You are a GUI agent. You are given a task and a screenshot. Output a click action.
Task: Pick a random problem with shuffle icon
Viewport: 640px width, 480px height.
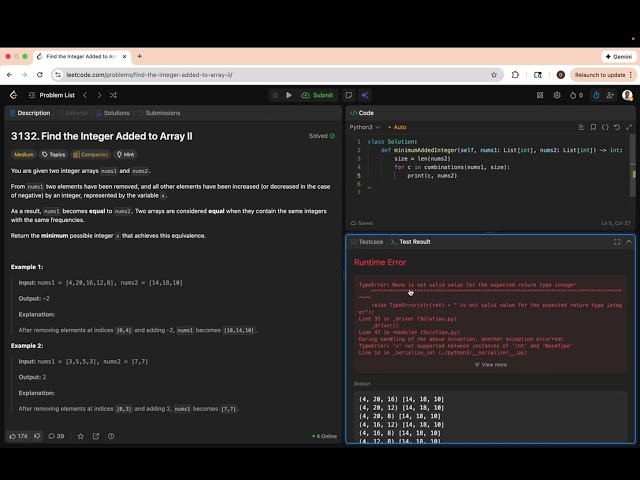(114, 95)
